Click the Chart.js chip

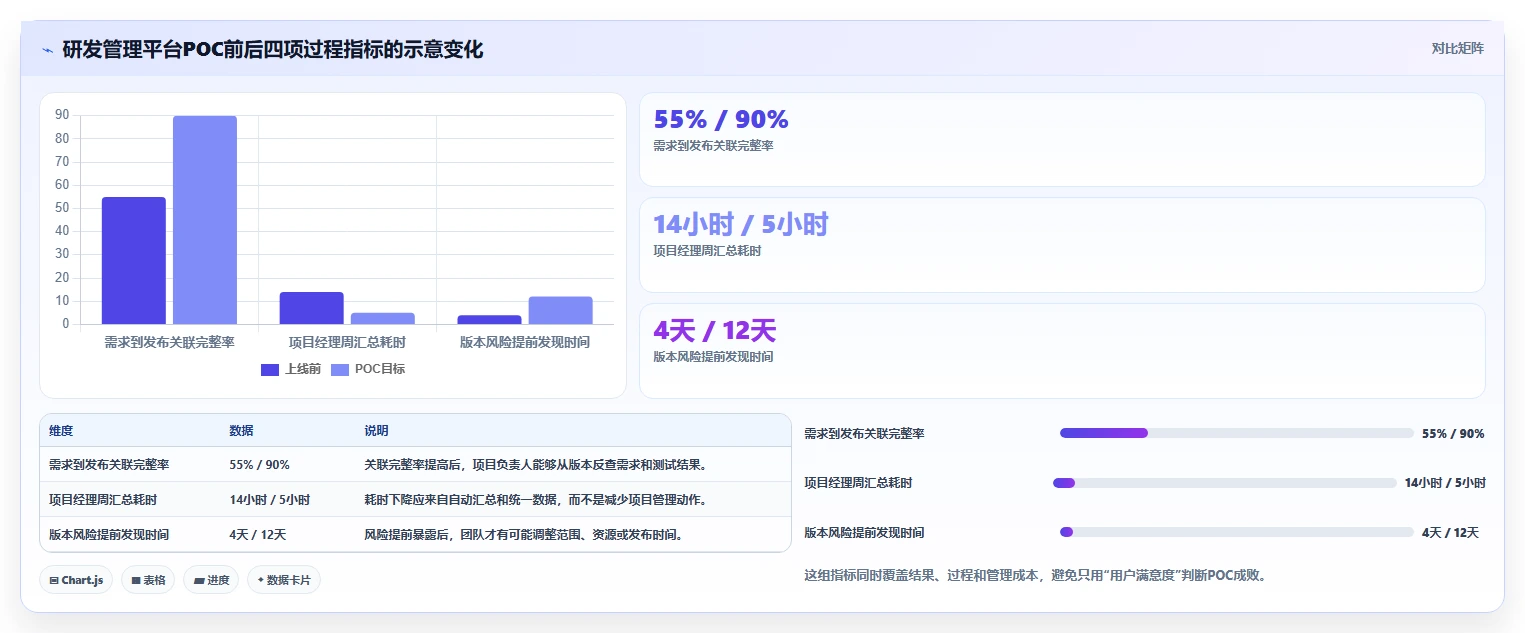pos(76,580)
